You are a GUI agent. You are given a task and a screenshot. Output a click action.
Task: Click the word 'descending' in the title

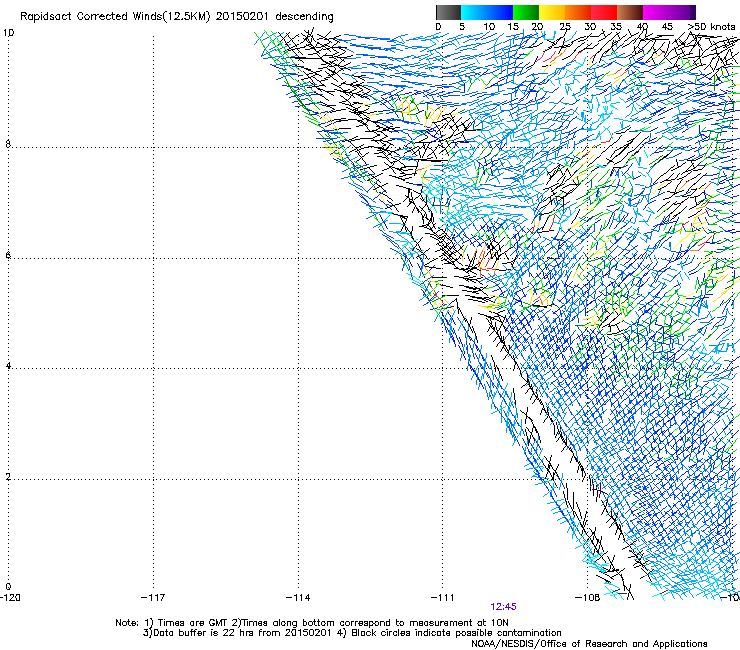(304, 17)
